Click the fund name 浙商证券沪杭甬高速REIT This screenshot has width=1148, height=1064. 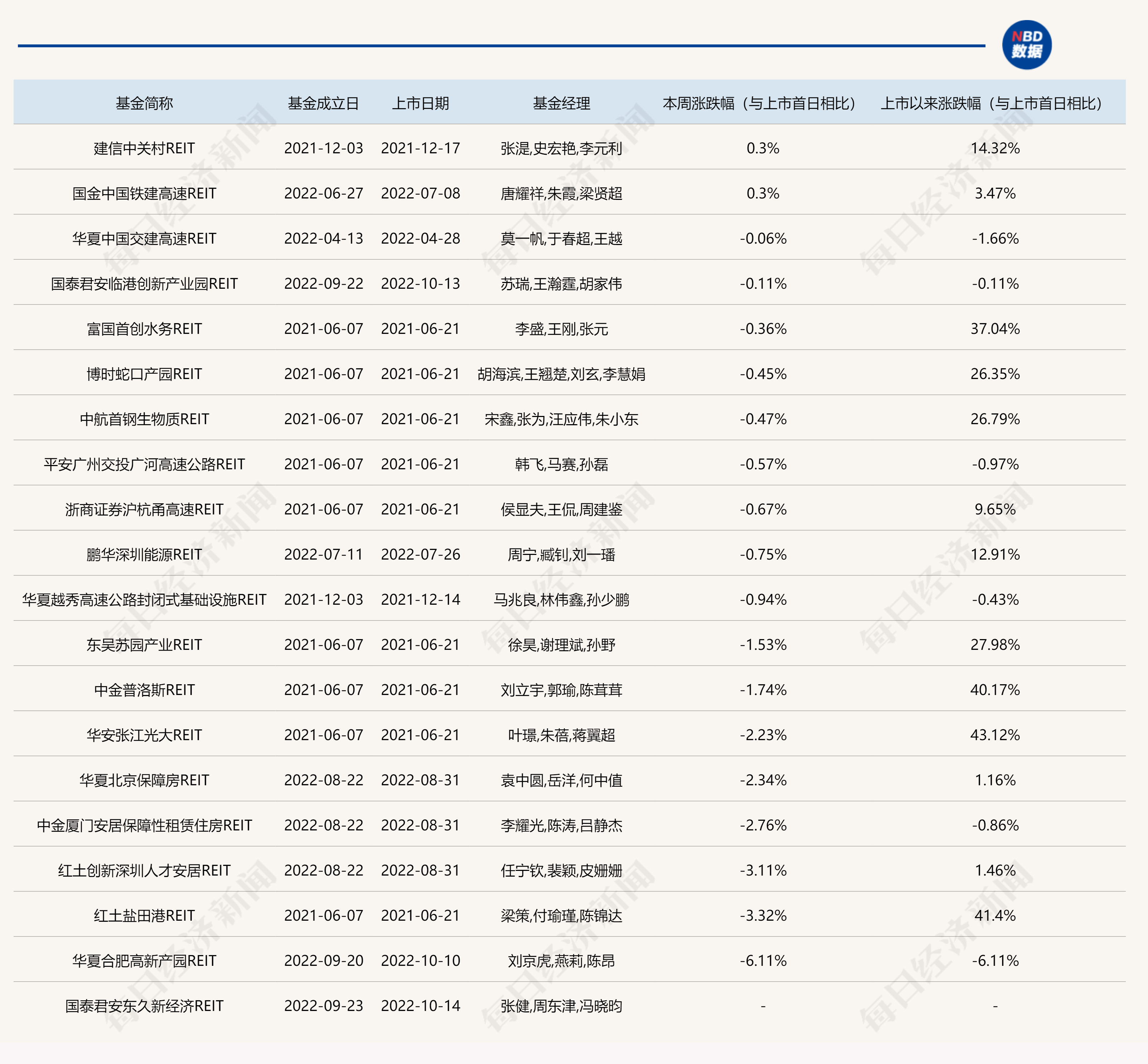click(144, 509)
